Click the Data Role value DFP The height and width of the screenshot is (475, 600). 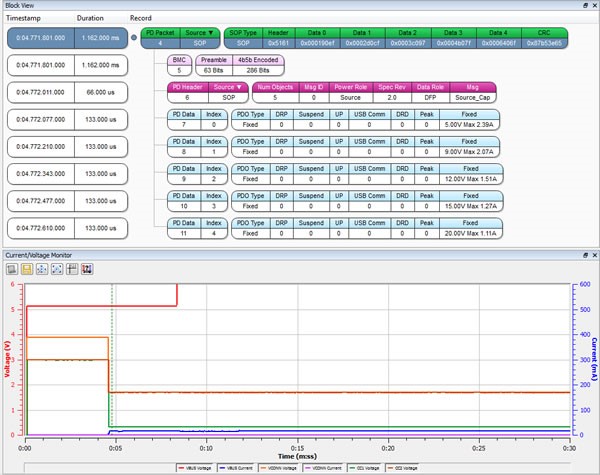pyautogui.click(x=430, y=98)
